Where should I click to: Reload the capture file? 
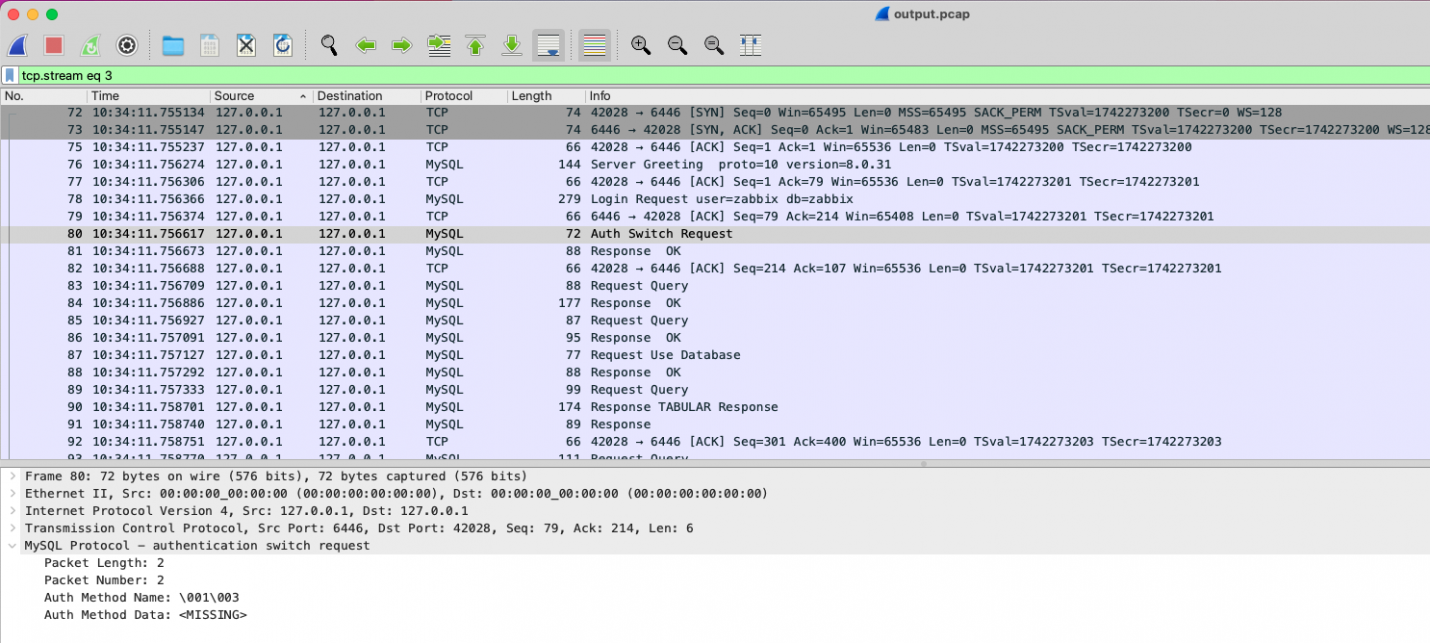283,45
